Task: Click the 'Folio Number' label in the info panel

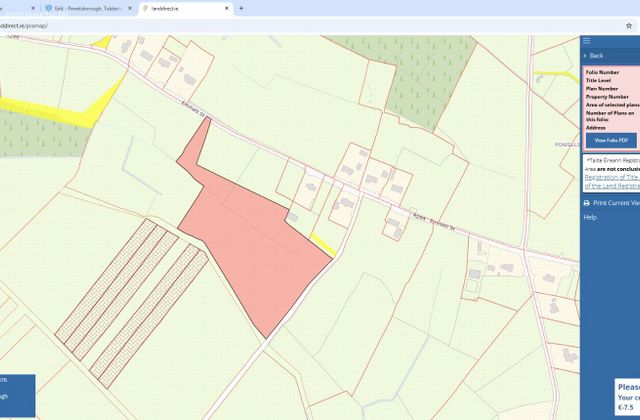Action: tap(602, 72)
